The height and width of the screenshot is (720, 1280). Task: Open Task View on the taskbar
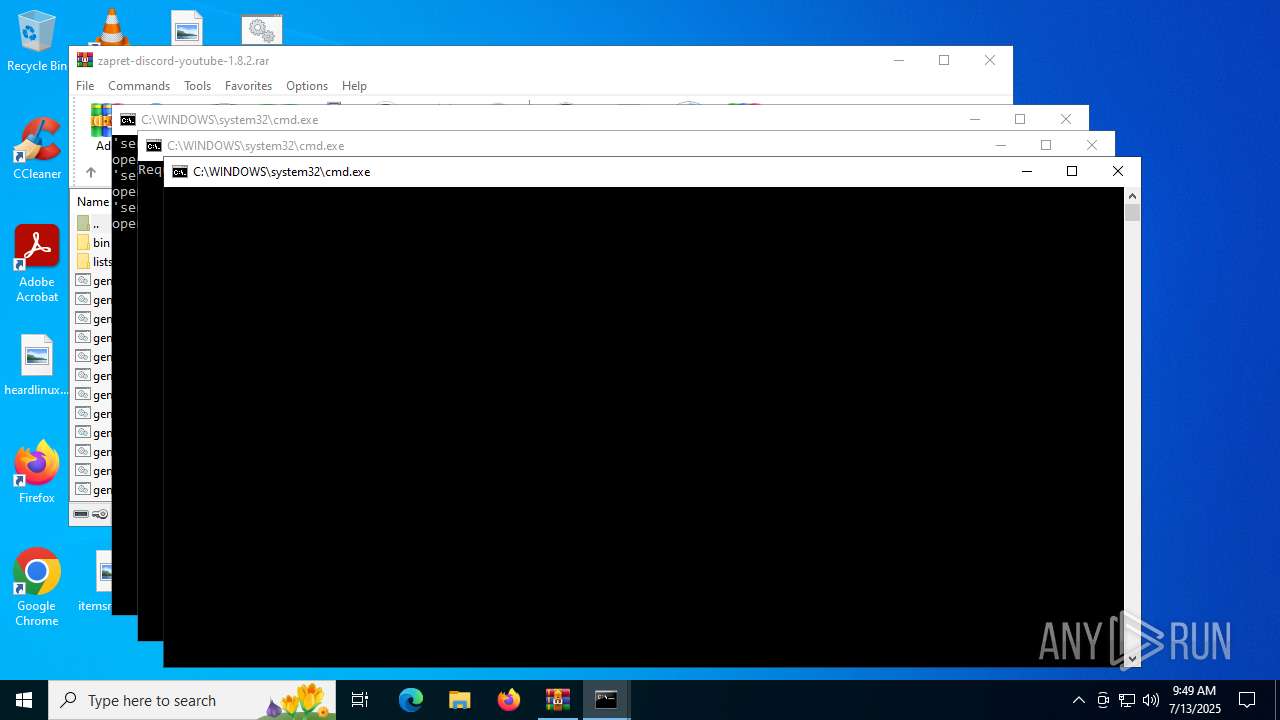pyautogui.click(x=360, y=700)
